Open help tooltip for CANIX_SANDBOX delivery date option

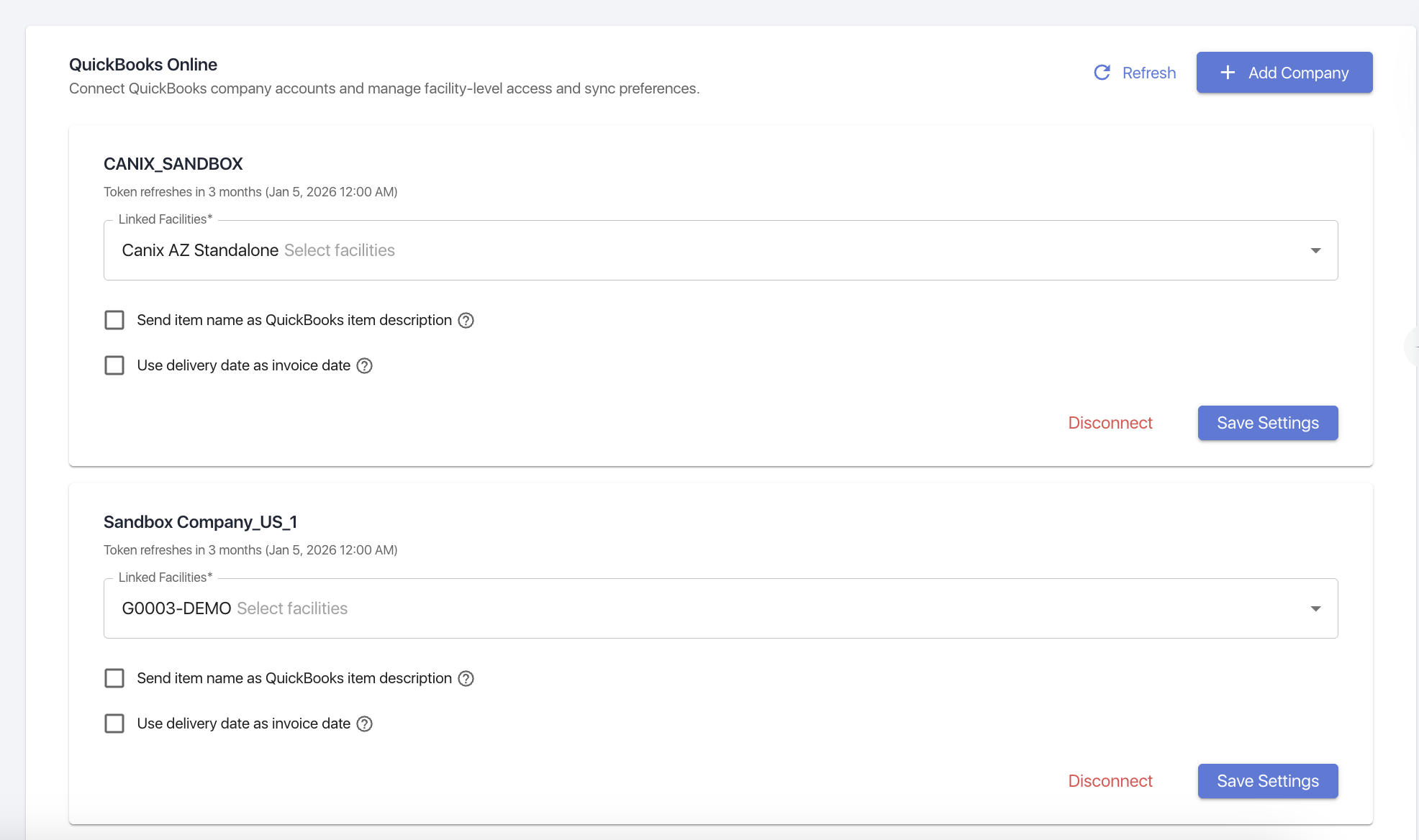pyautogui.click(x=365, y=365)
